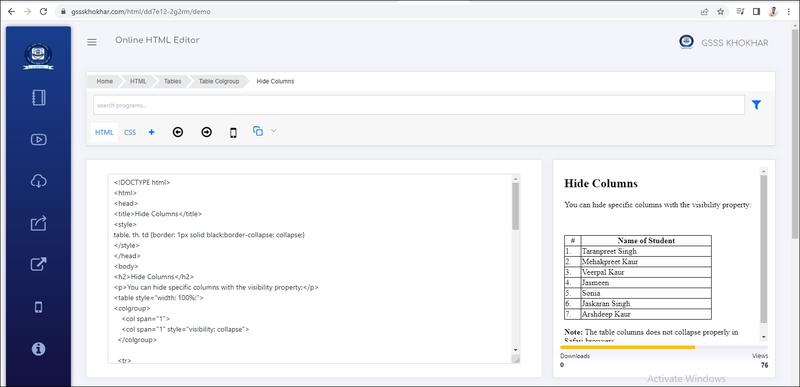The image size is (800, 387).
Task: Click browser forward arrow
Action: pyautogui.click(x=27, y=11)
